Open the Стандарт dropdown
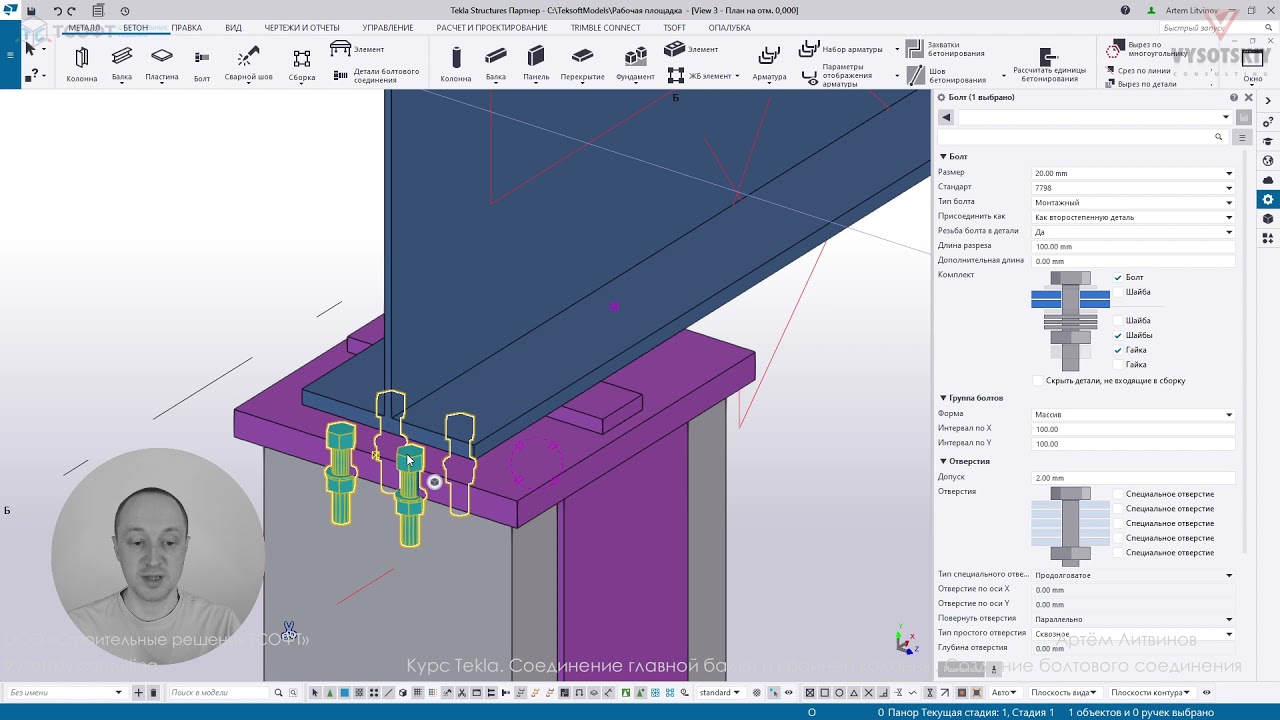The image size is (1280, 720). click(x=1133, y=188)
